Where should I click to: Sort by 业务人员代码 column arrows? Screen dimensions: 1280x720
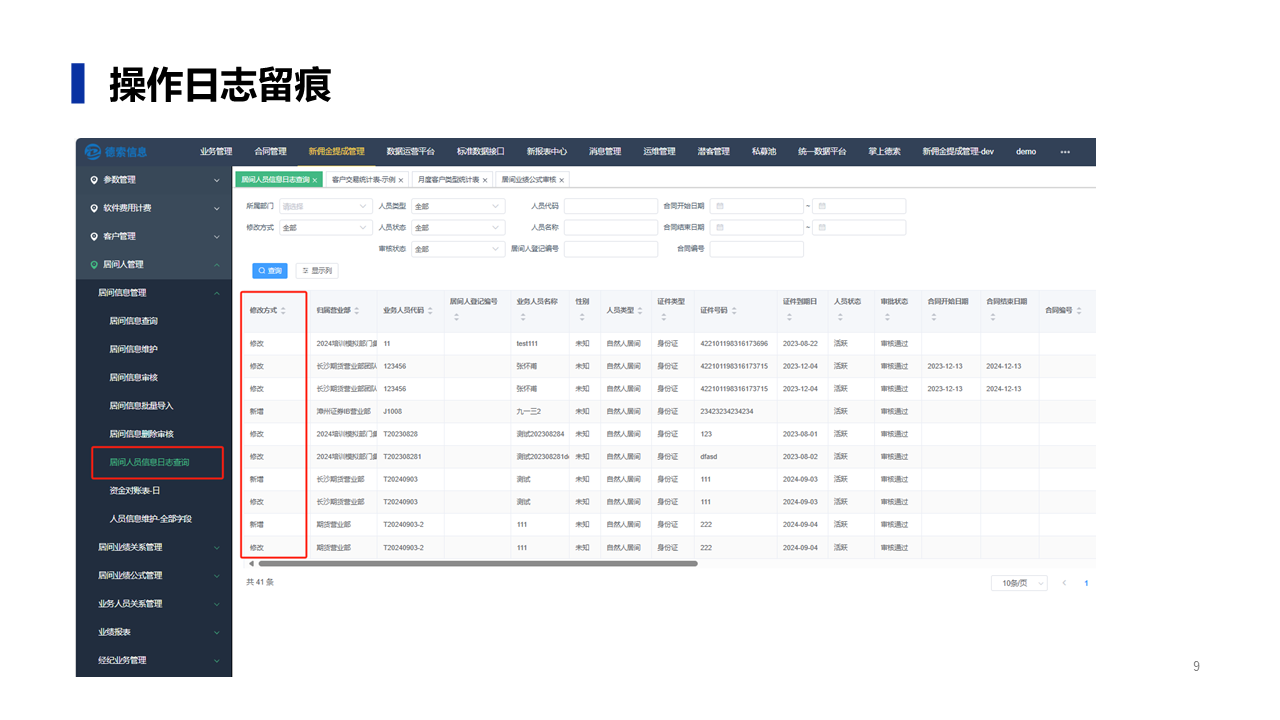click(430, 311)
